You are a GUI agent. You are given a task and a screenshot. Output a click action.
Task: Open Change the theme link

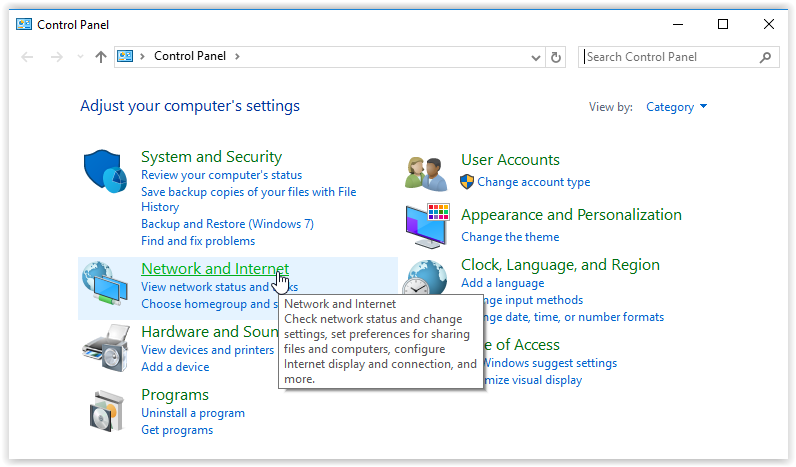pos(510,237)
